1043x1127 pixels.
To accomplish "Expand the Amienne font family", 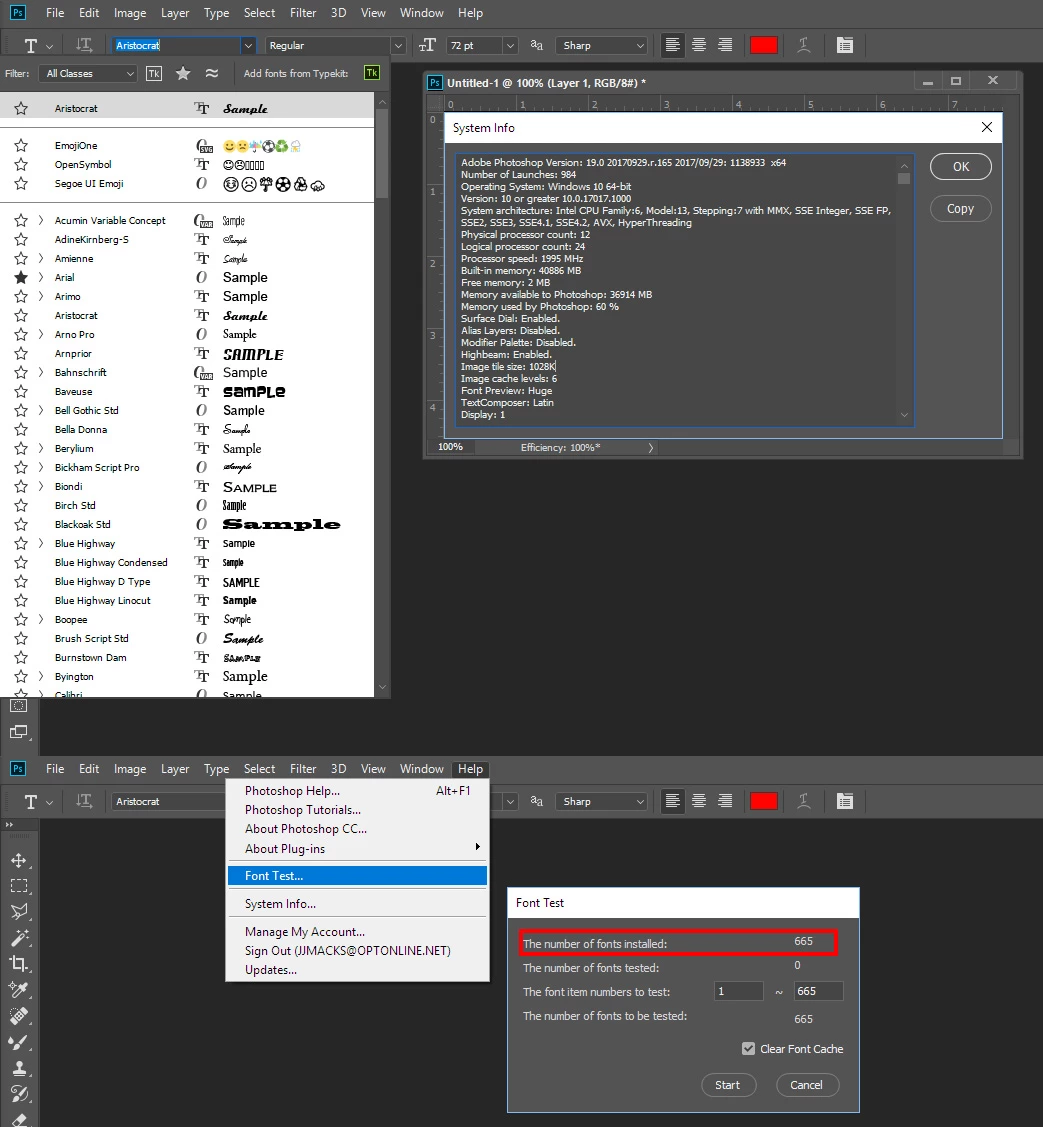I will (41, 259).
